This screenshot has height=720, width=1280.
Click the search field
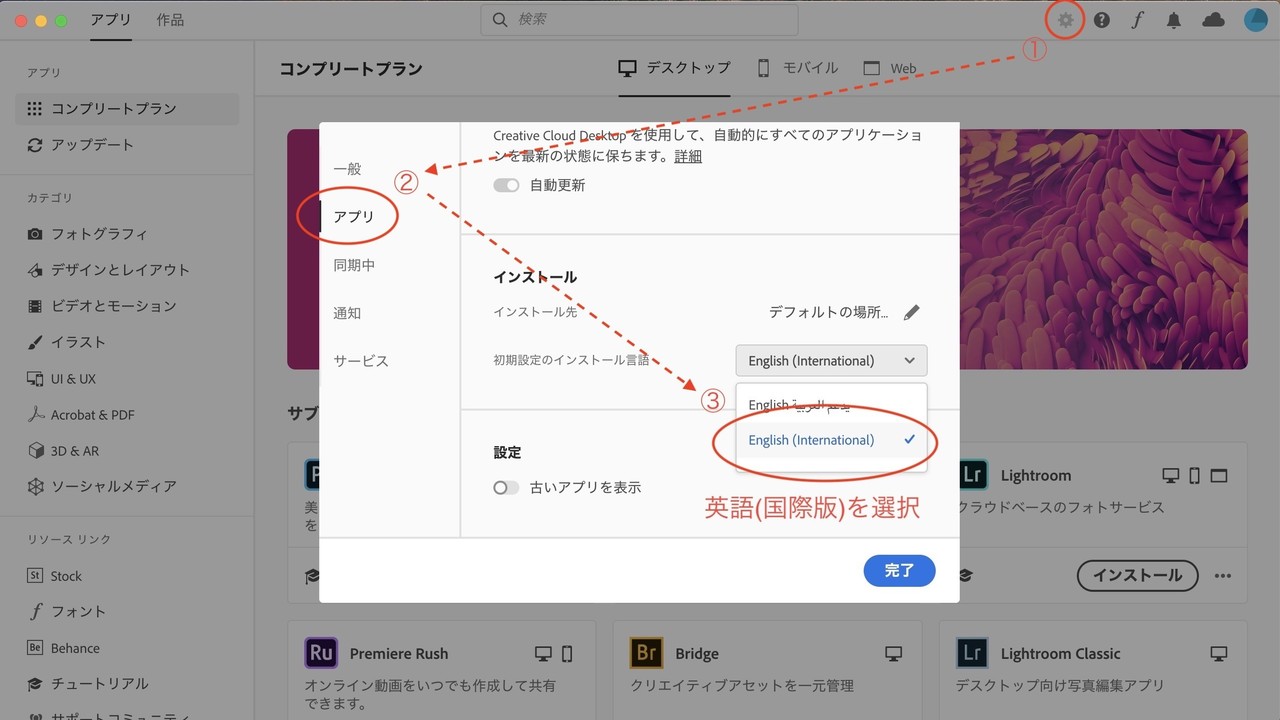639,20
